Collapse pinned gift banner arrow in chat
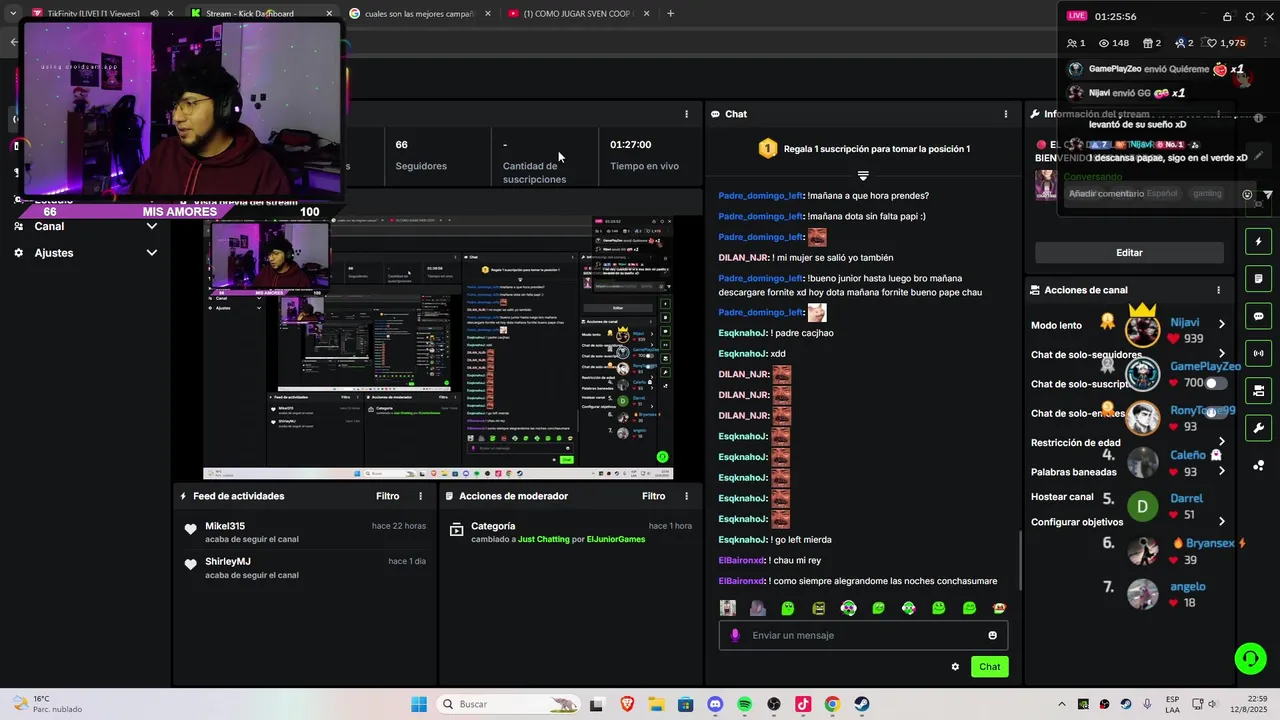This screenshot has width=1280, height=720. point(863,175)
